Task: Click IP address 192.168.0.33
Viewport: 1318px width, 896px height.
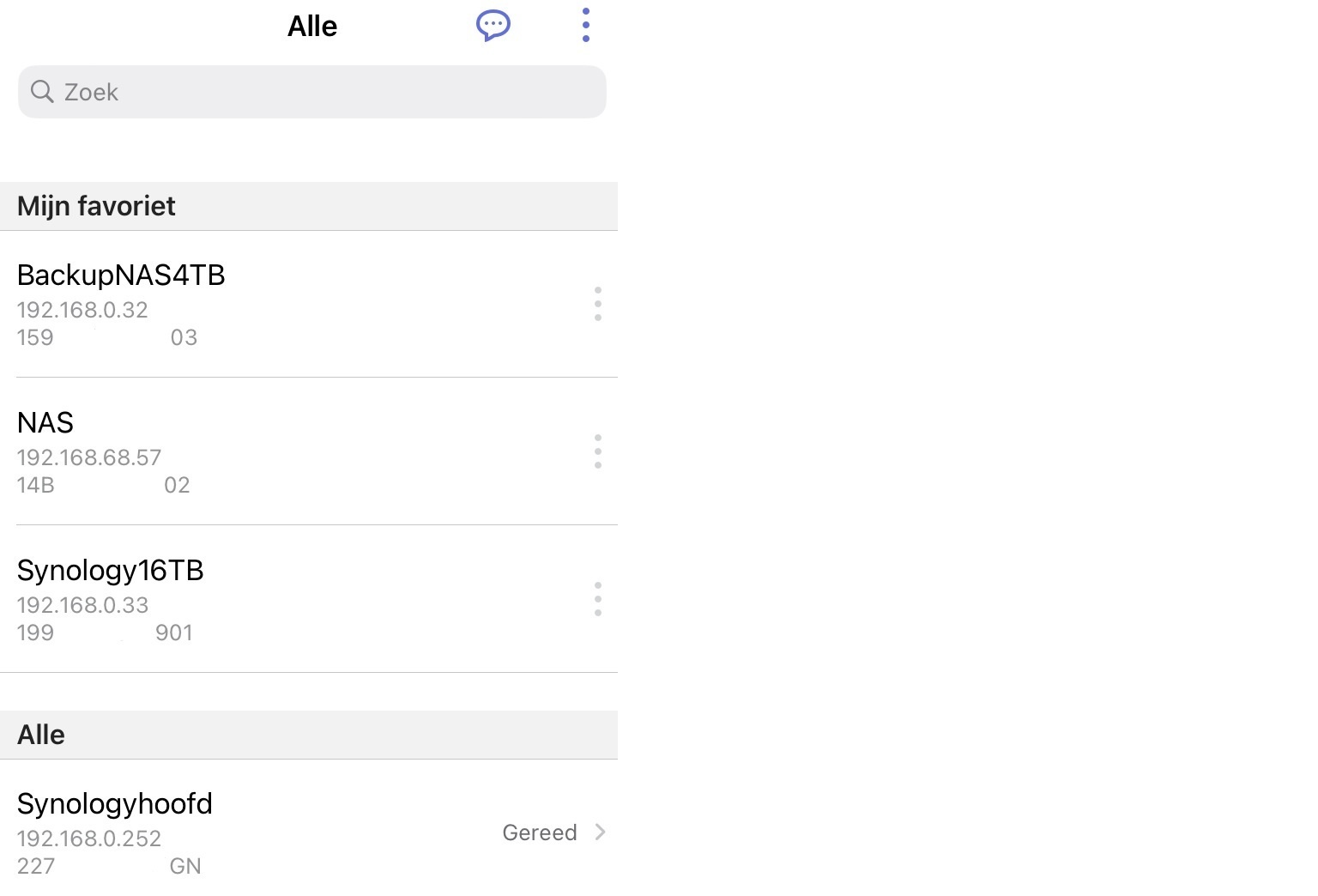Action: [83, 605]
